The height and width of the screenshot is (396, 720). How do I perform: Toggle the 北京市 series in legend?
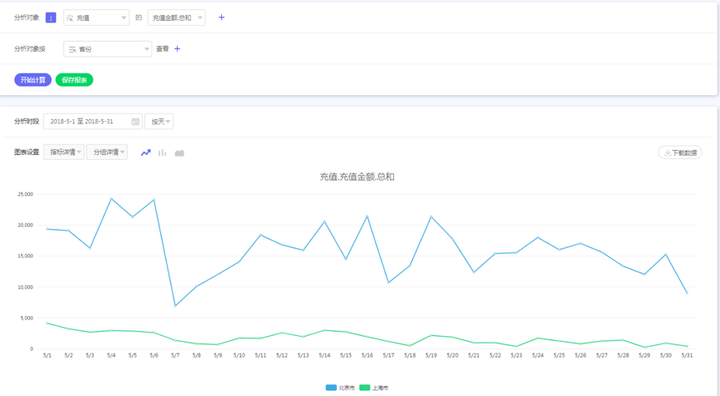tap(340, 388)
